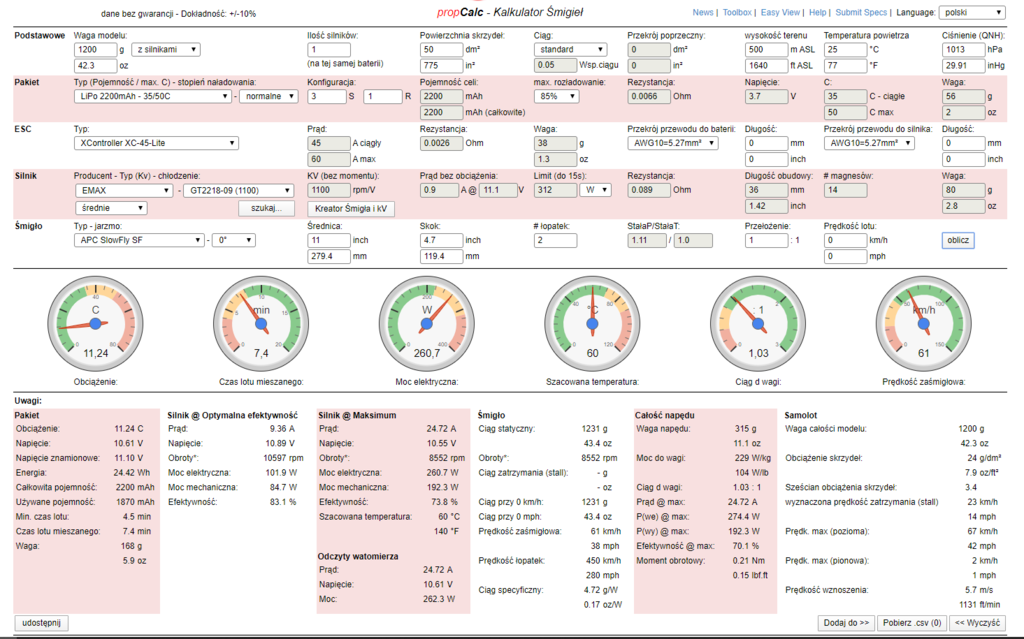Open the Toolbox link in the header
1024x639 pixels.
point(737,13)
